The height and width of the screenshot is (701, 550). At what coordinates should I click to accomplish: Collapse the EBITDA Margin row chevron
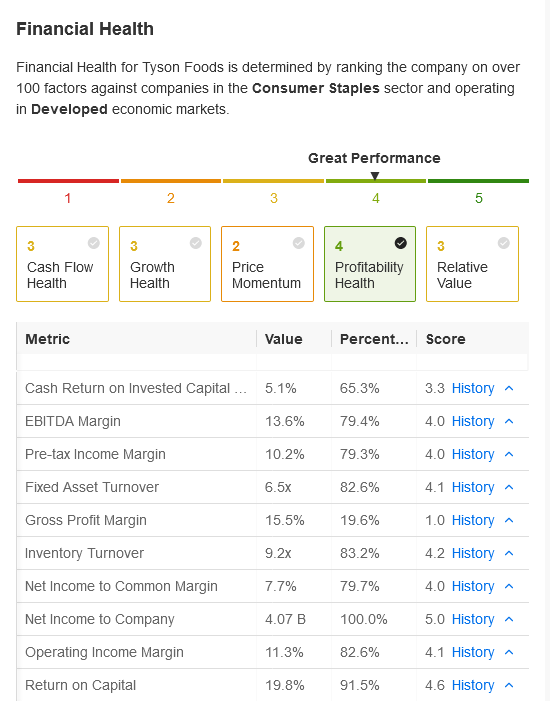tap(509, 421)
